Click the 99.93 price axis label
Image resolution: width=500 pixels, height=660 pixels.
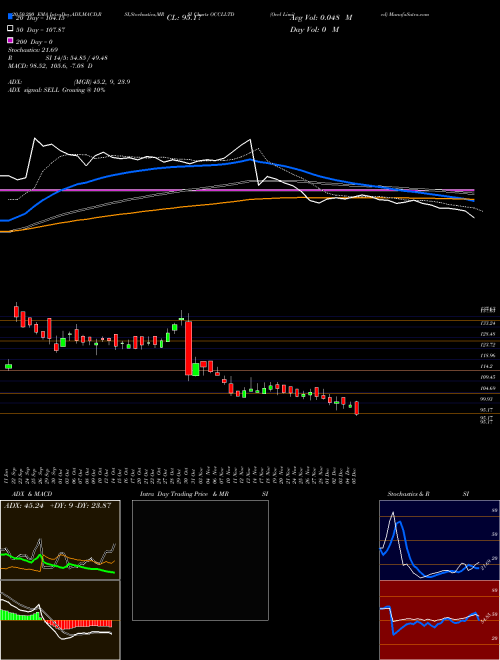click(487, 399)
